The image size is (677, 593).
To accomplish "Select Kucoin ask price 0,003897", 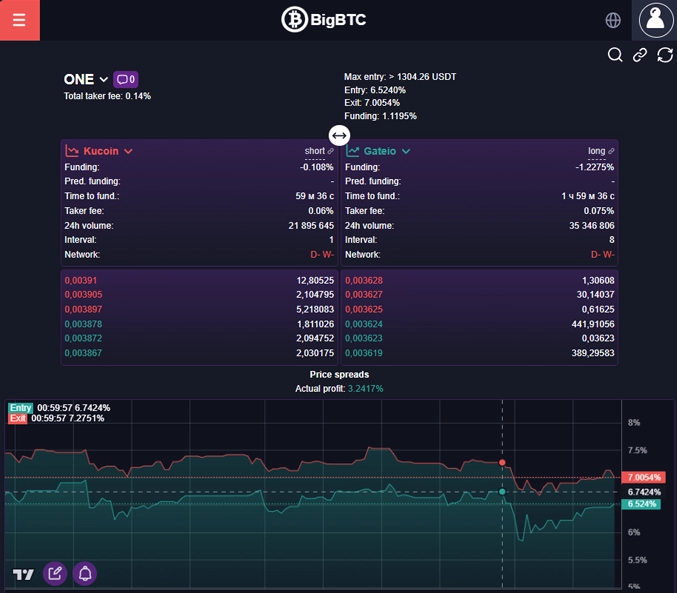I will (x=83, y=309).
